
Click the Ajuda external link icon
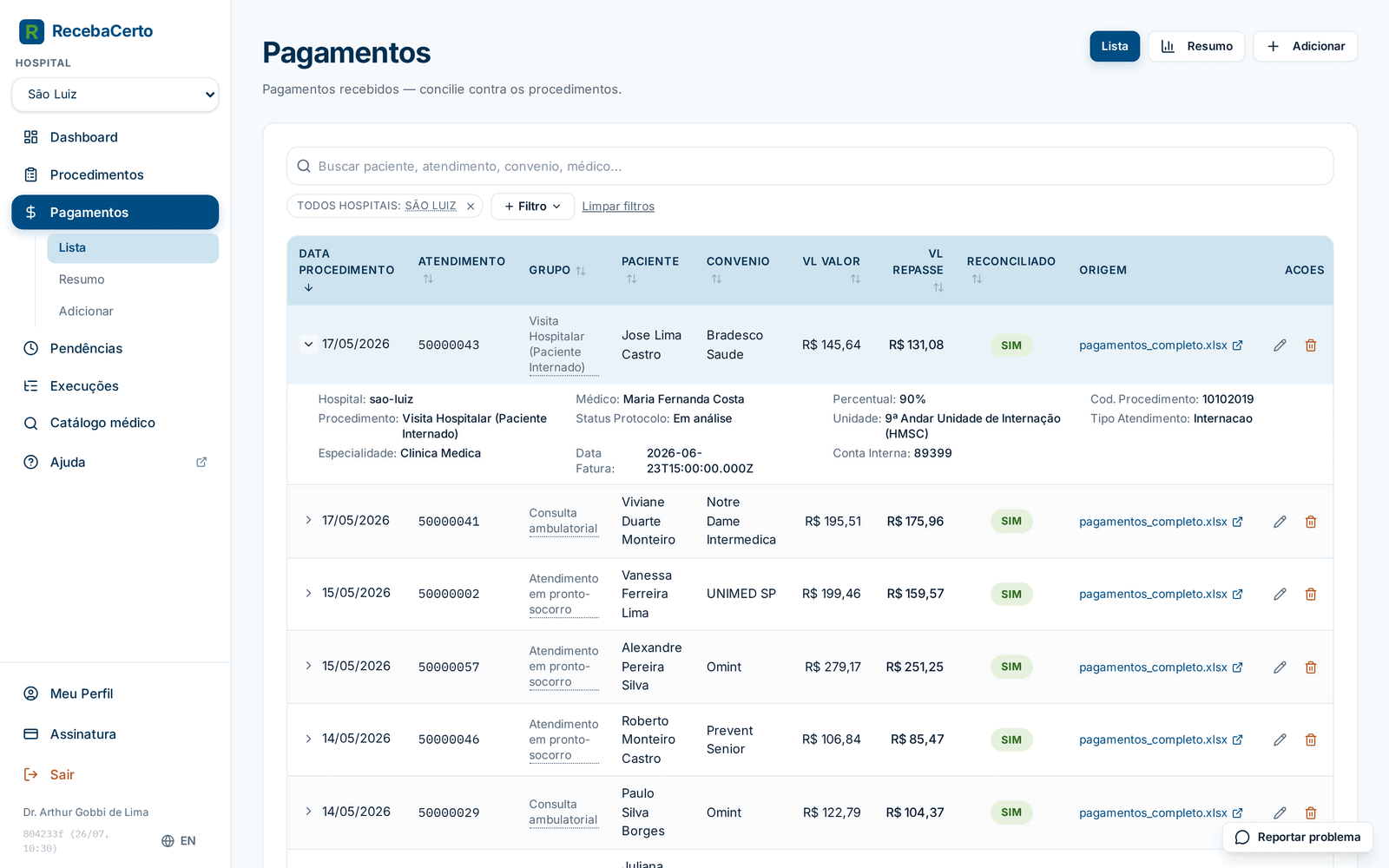pos(201,463)
